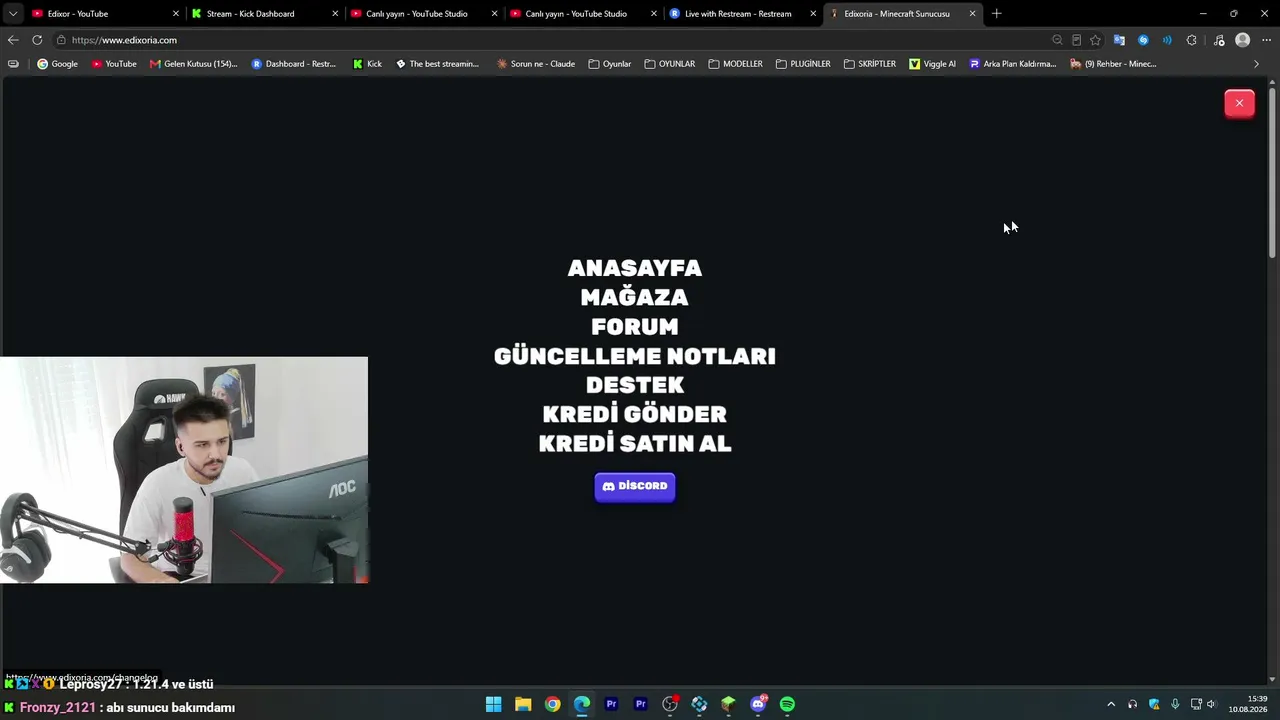Switch to first Canlı yayın YouTube Studio tab
The width and height of the screenshot is (1280, 720).
(x=423, y=14)
